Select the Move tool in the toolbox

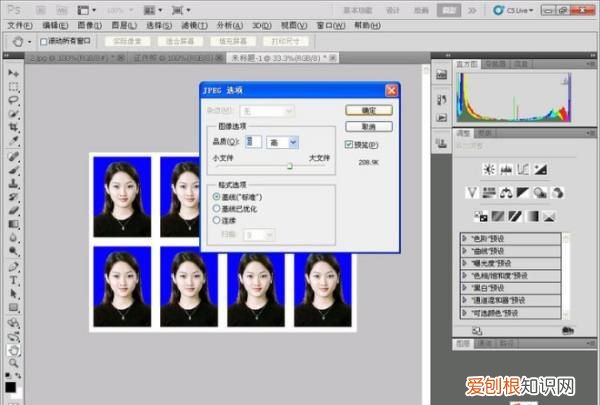pyautogui.click(x=14, y=73)
